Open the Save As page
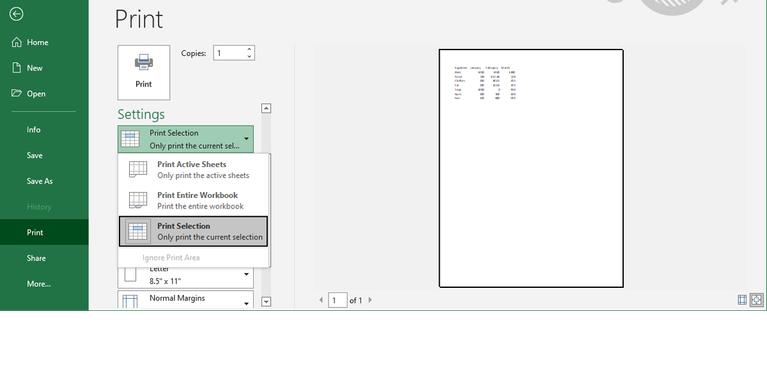767x384 pixels. [x=40, y=181]
